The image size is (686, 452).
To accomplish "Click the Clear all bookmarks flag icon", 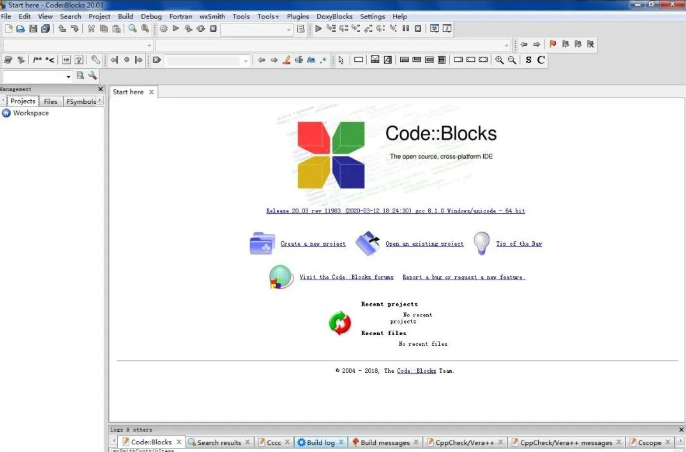I will coord(591,44).
